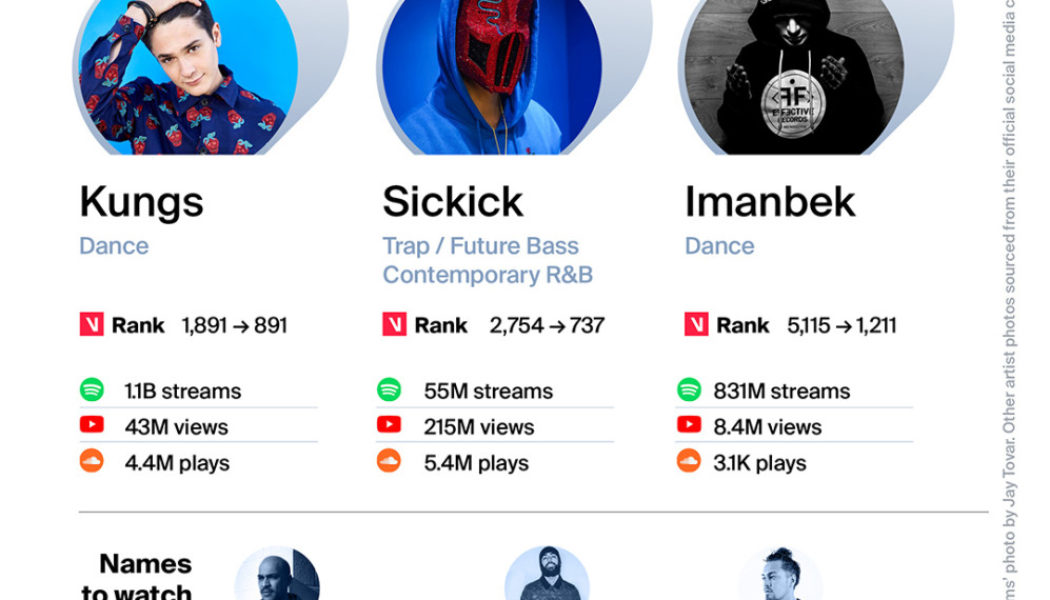This screenshot has height=600, width=1050.
Task: Click the Spotify icon beside 831M streams
Action: click(x=688, y=390)
